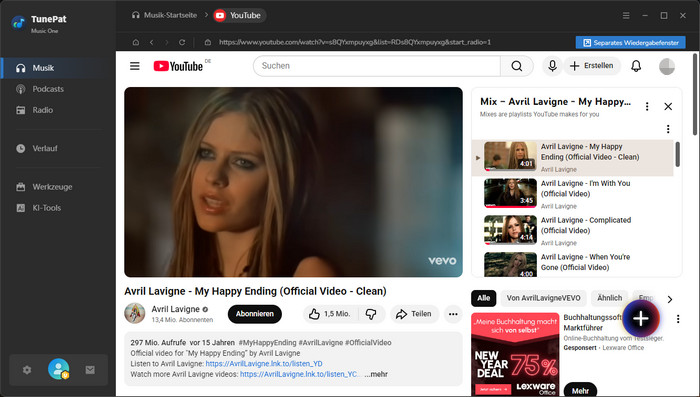Click the playlist panel scrollbar
700x397 pixels.
[677, 155]
